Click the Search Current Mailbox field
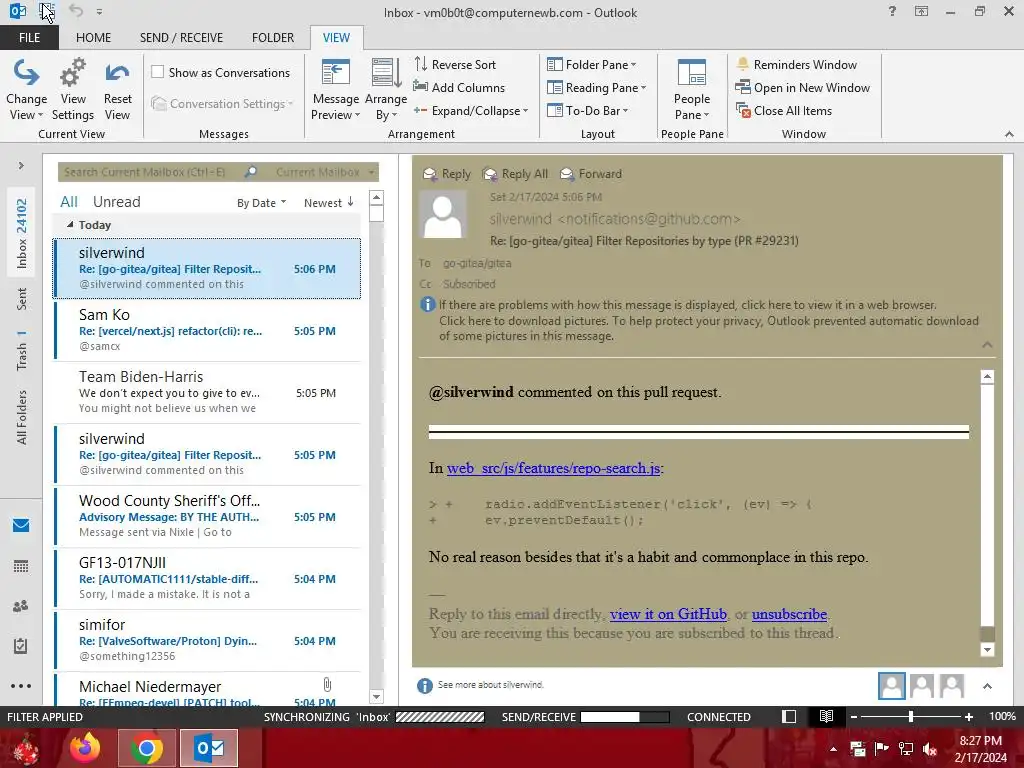 pos(150,172)
